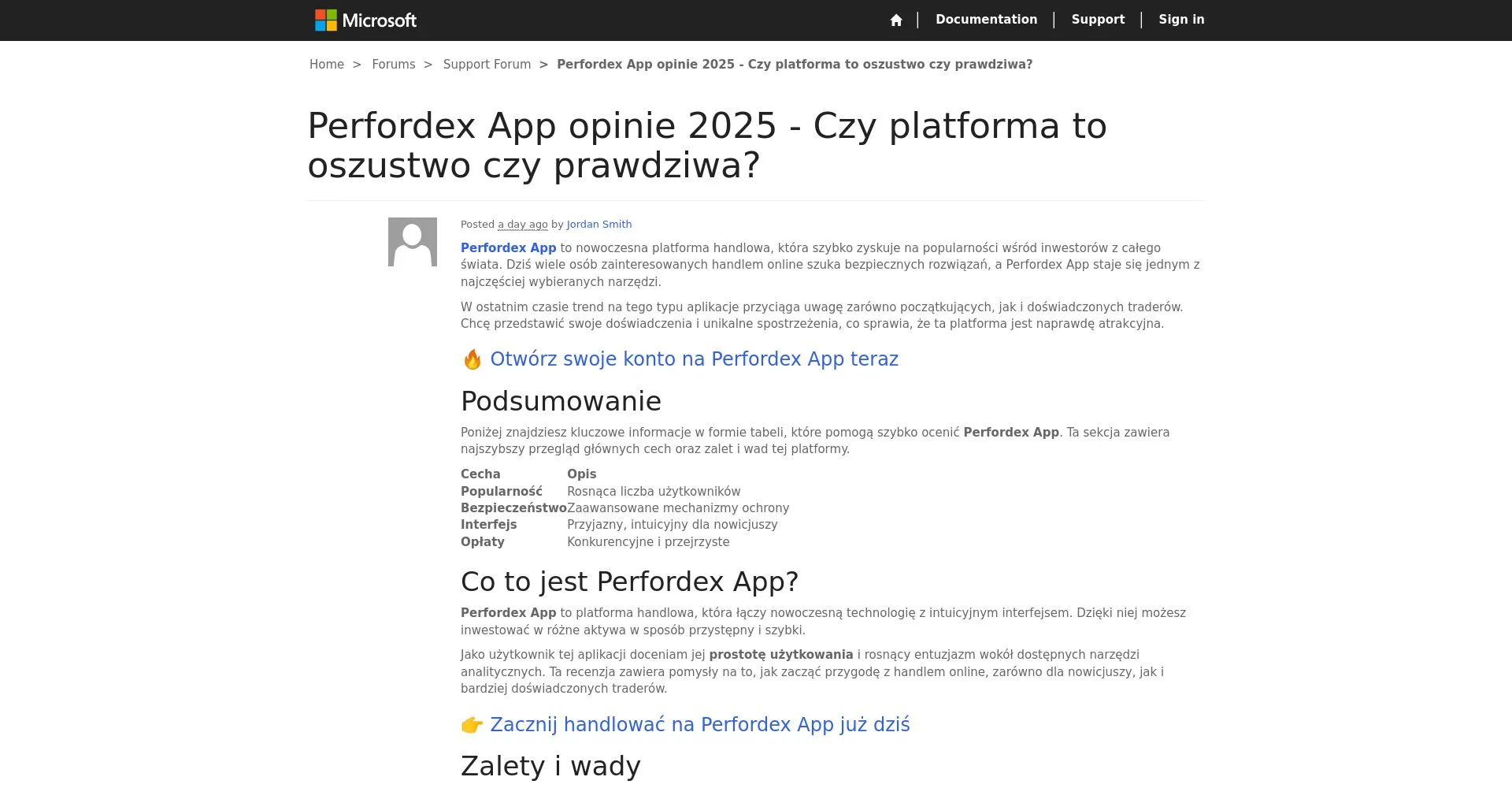This screenshot has height=788, width=1512.
Task: Click 'Rosnąca liczba użytkowników' cell
Action: (654, 492)
